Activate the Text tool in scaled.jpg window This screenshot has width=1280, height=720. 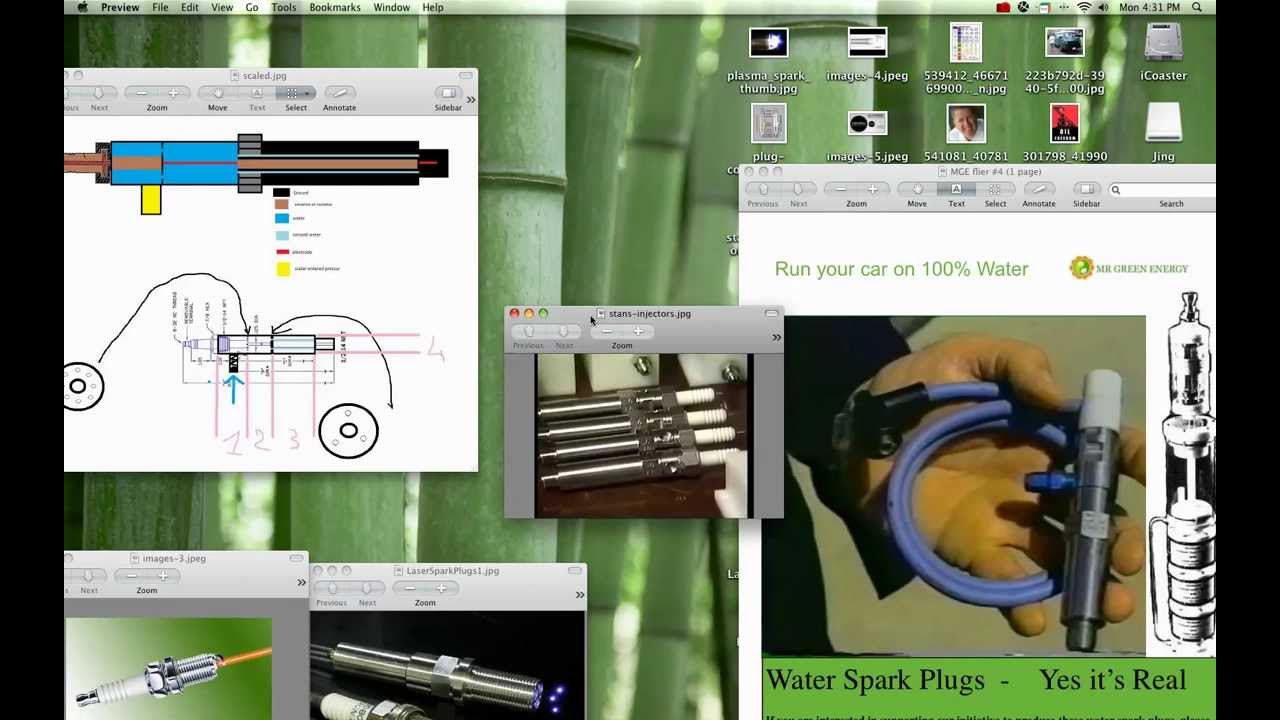[x=257, y=93]
